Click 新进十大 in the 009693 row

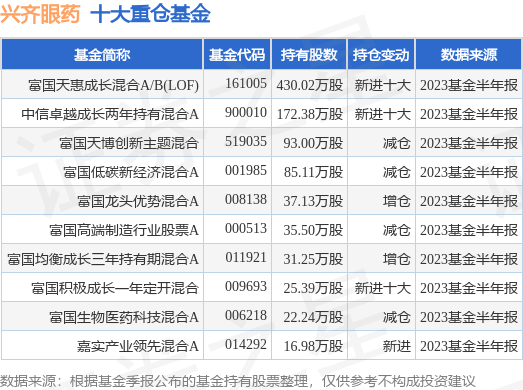(x=383, y=288)
